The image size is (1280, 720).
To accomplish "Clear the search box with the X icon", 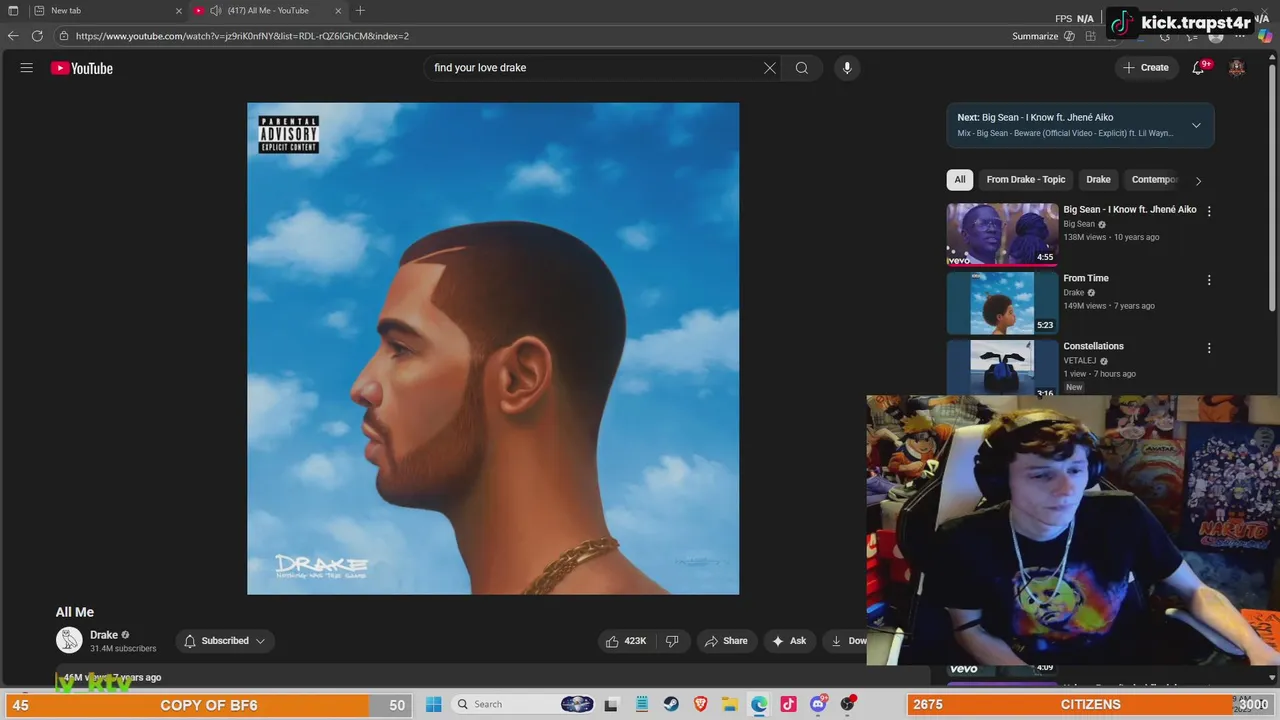I will tap(770, 68).
